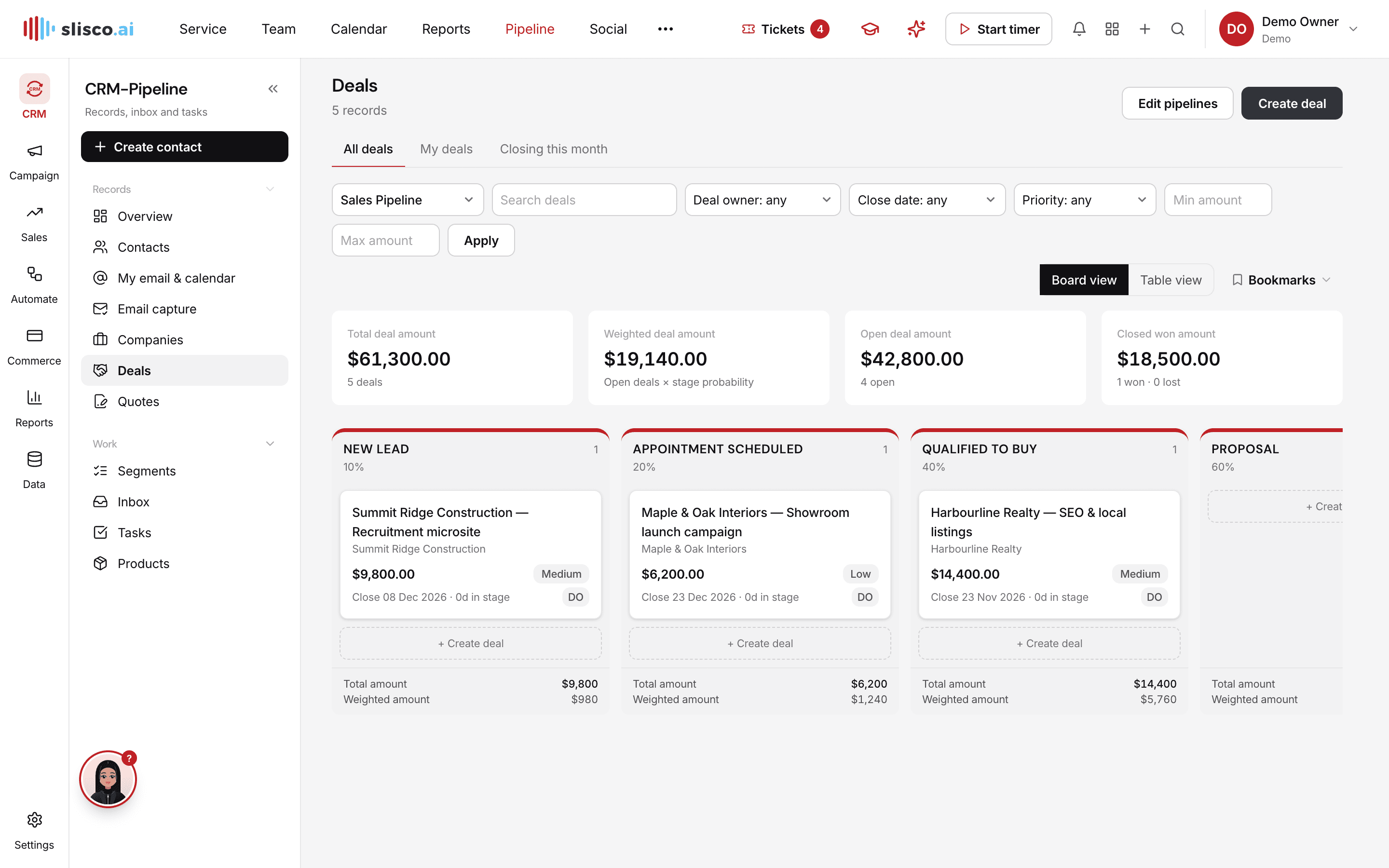Click the Edit pipelines button
The height and width of the screenshot is (868, 1389).
click(x=1177, y=103)
